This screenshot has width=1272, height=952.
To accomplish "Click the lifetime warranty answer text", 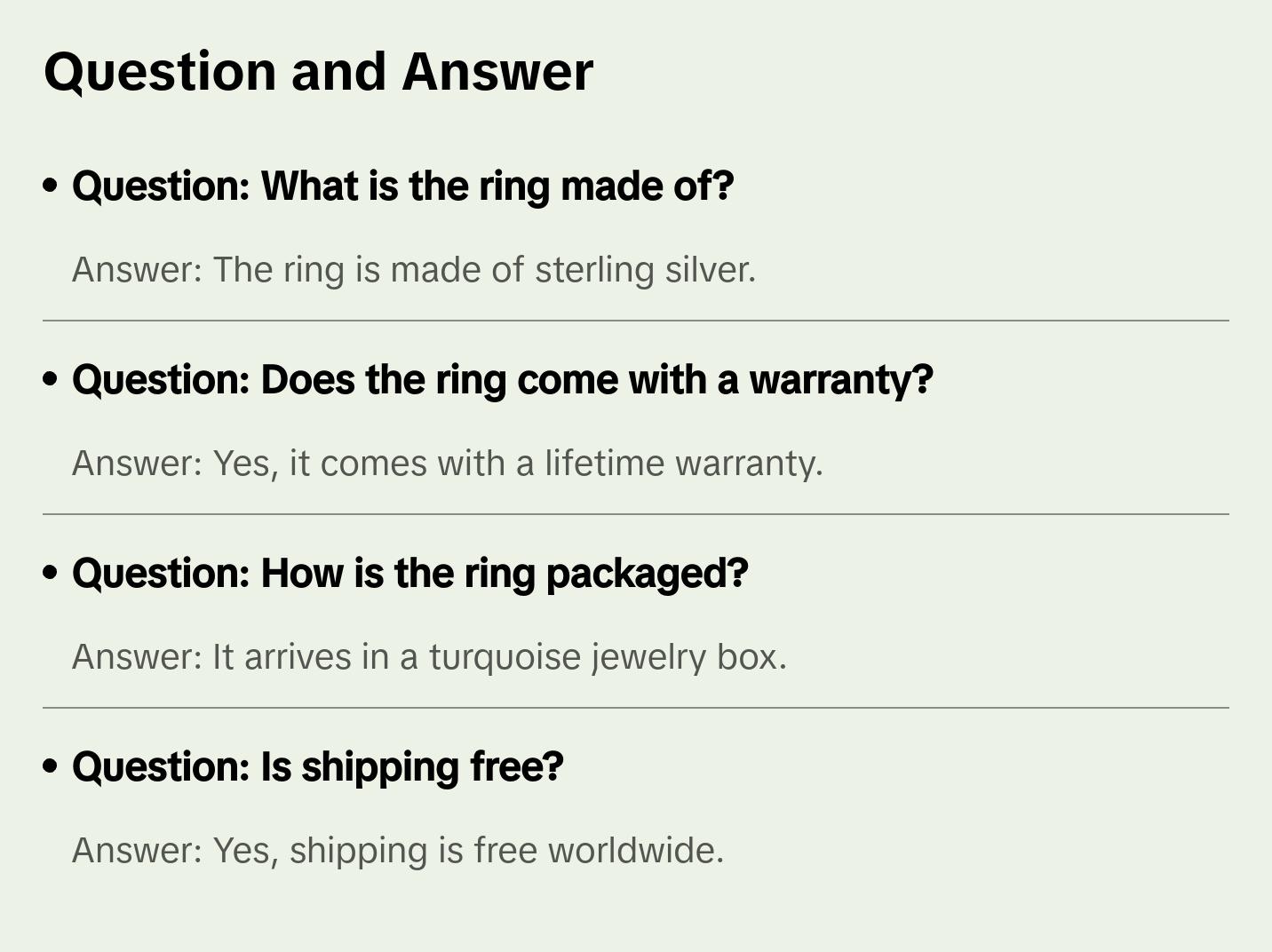I will (x=447, y=463).
